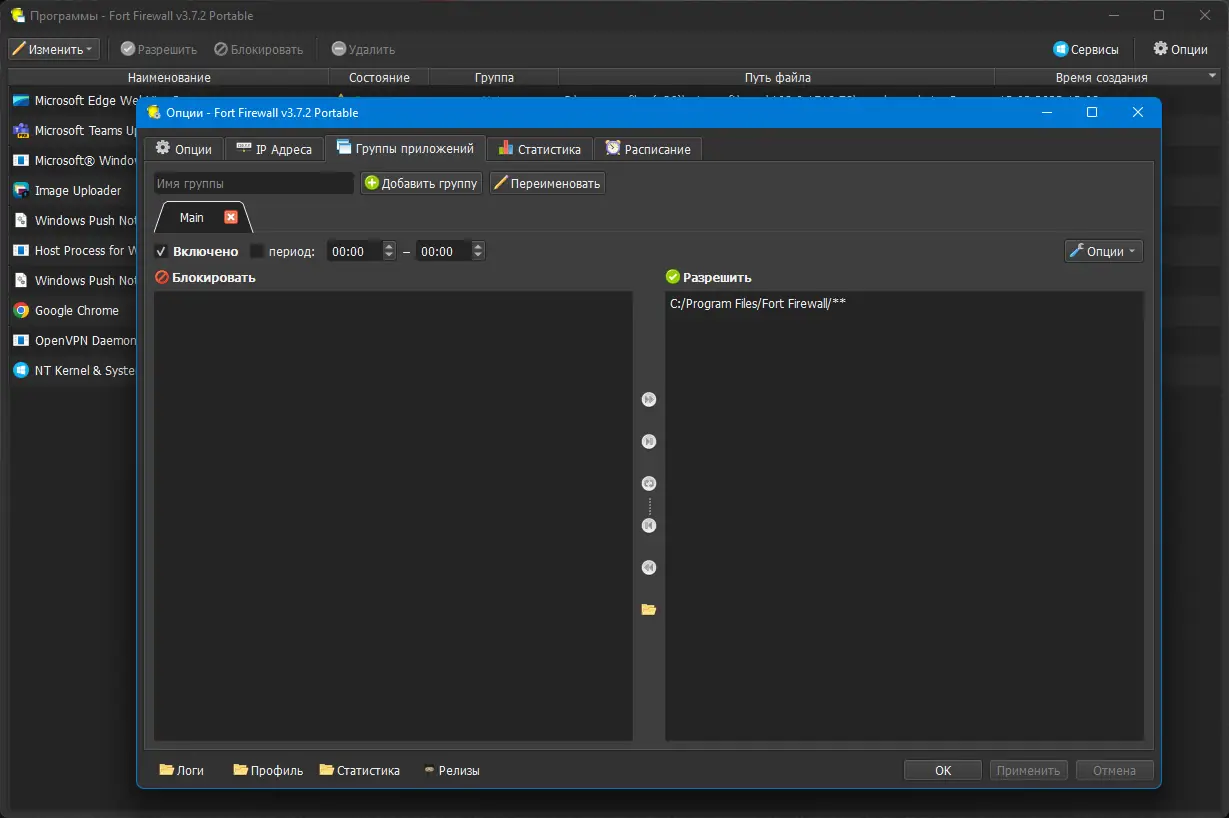The height and width of the screenshot is (818, 1229).
Task: Click the yellow open-folder icon between lists
Action: pos(648,609)
